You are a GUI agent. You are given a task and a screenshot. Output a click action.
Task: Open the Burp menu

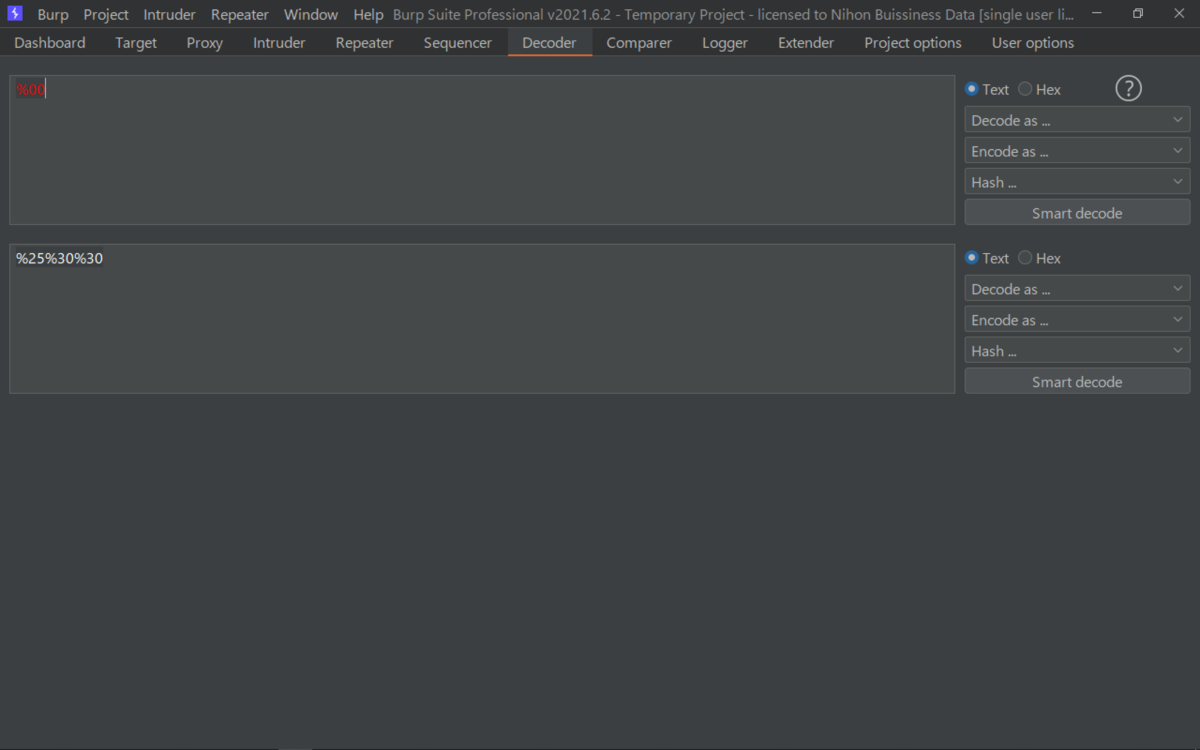coord(53,15)
